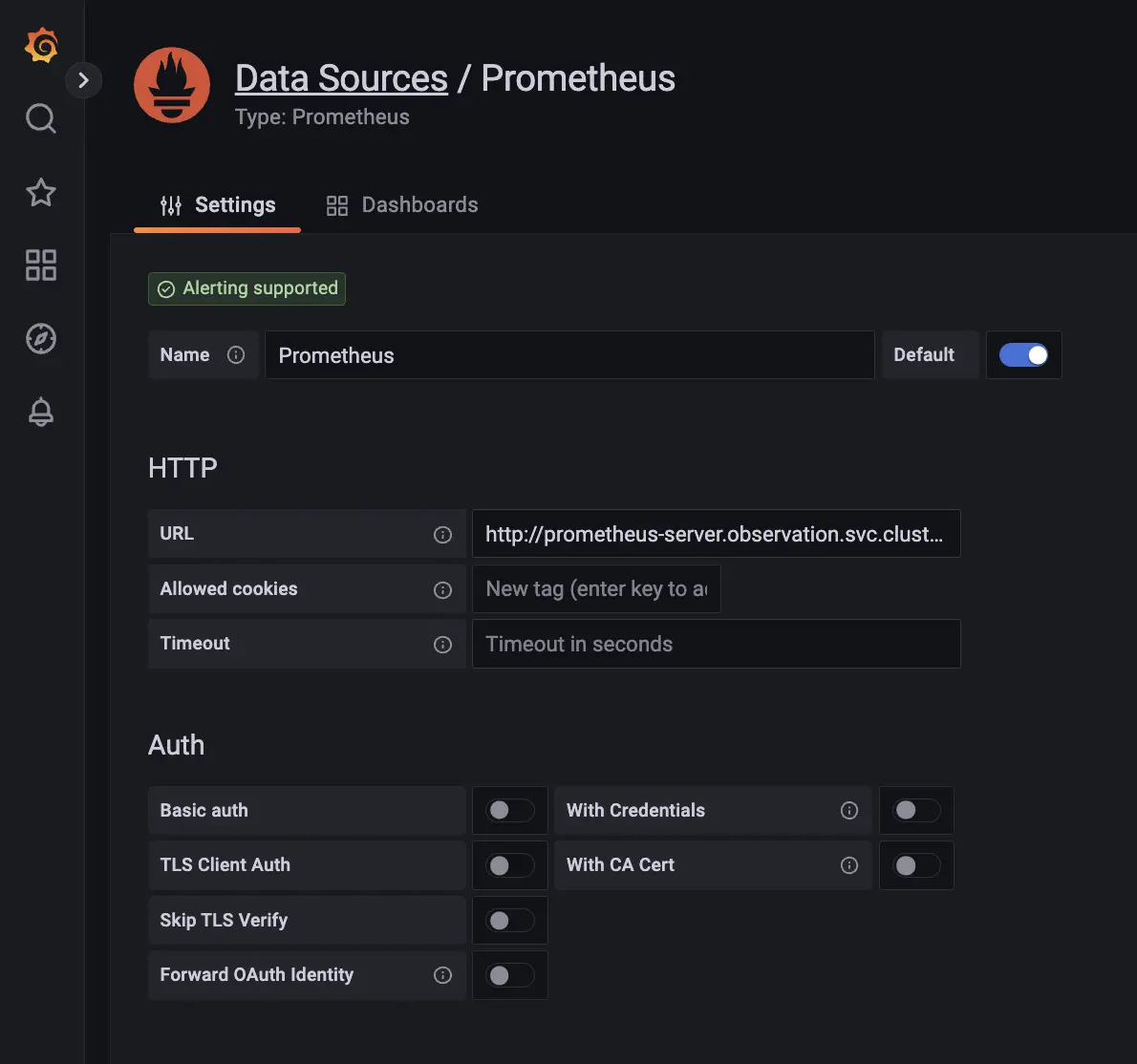Open search via magnifier sidebar icon
This screenshot has width=1137, height=1064.
(x=41, y=118)
